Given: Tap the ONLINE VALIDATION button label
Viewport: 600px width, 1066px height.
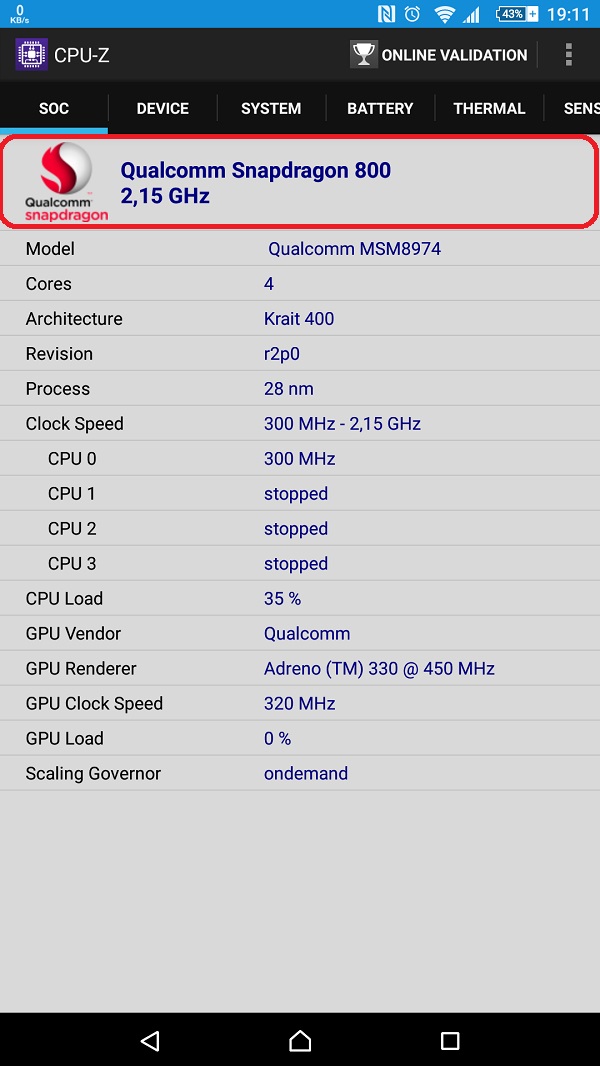Looking at the screenshot, I should coord(454,55).
